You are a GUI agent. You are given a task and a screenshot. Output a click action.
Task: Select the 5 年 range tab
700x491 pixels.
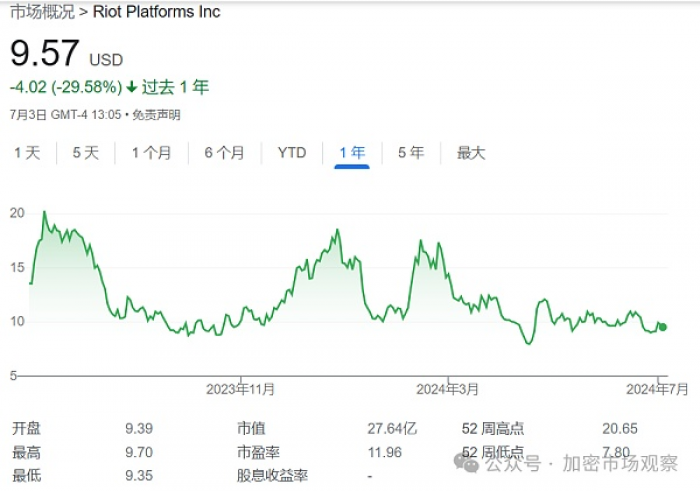(x=411, y=153)
